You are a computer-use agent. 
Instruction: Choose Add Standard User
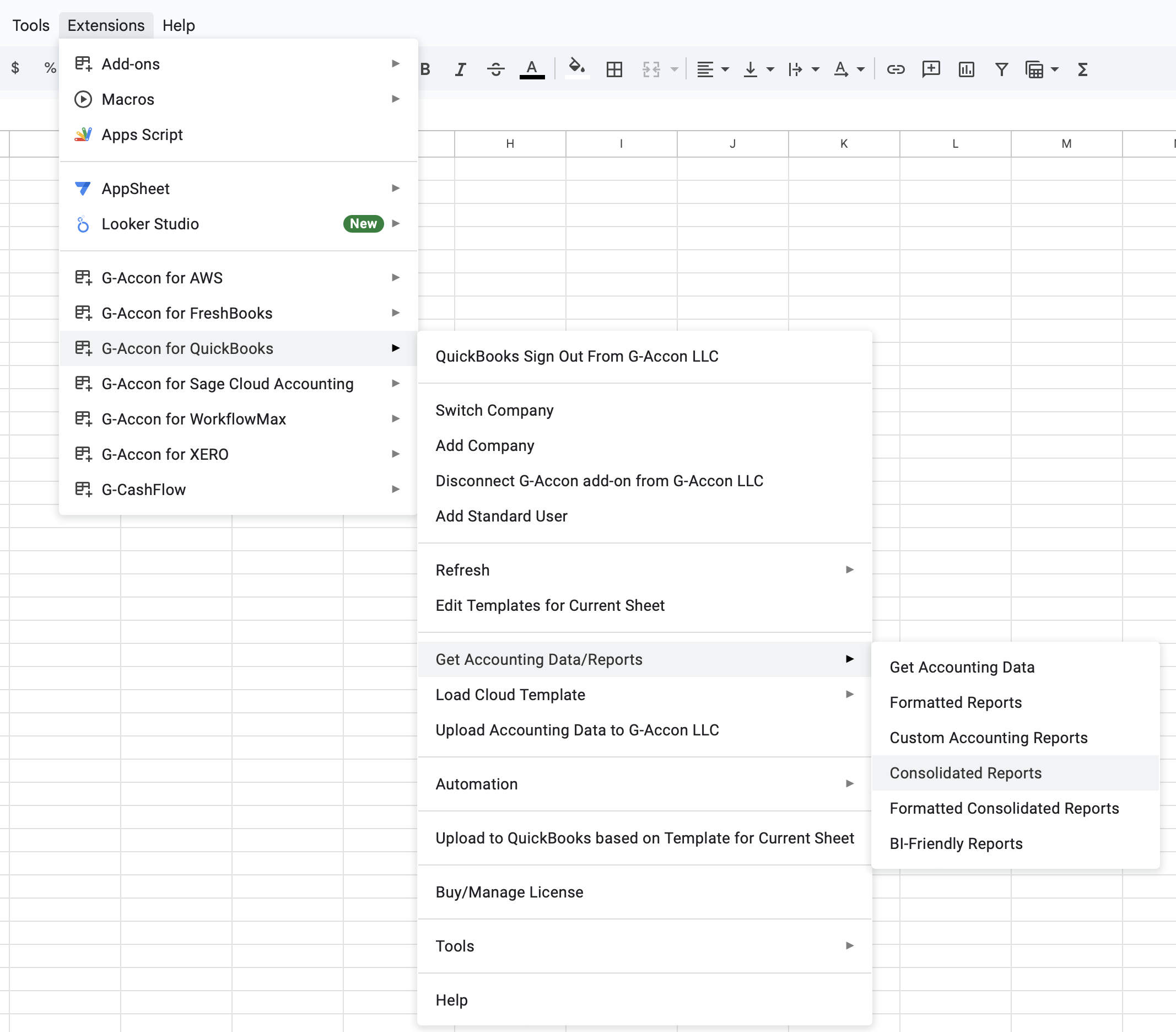pyautogui.click(x=644, y=517)
